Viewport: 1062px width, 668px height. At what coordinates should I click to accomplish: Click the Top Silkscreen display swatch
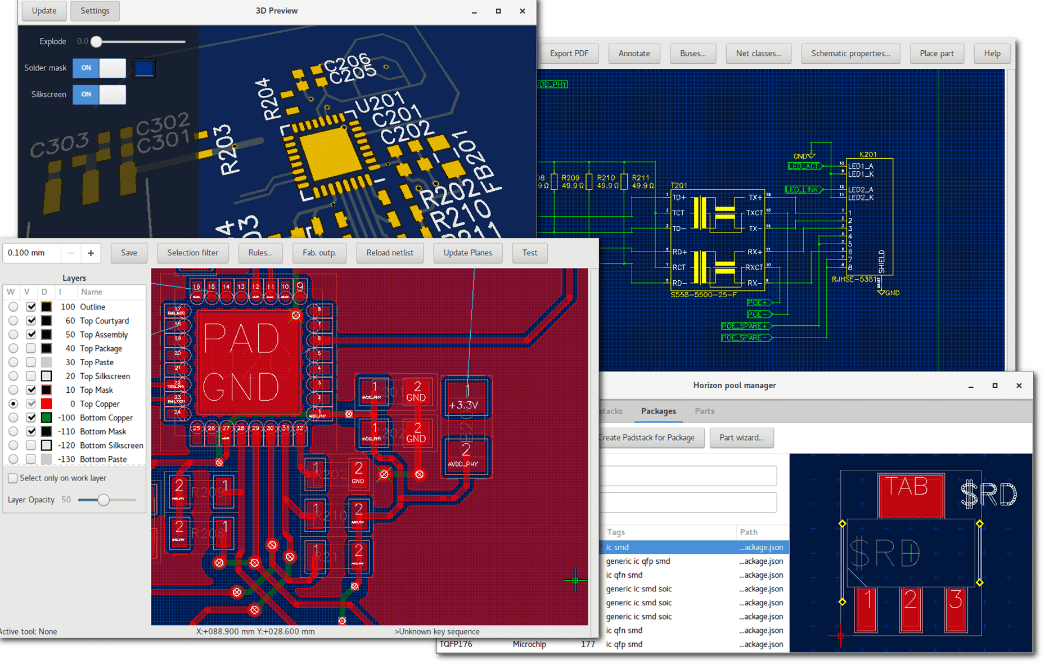pyautogui.click(x=46, y=376)
